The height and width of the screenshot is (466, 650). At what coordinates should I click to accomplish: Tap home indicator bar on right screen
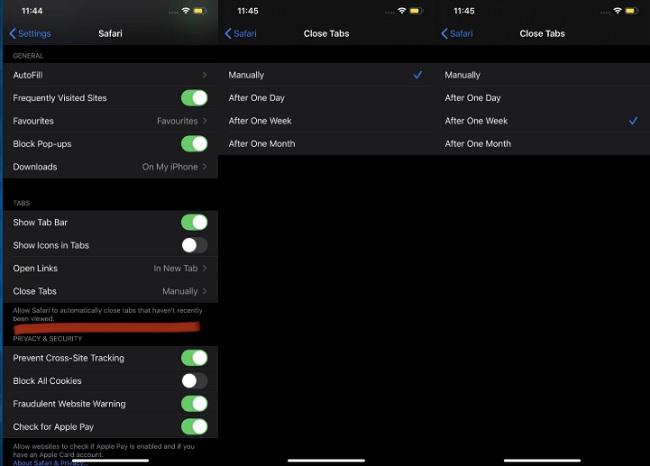click(542, 460)
